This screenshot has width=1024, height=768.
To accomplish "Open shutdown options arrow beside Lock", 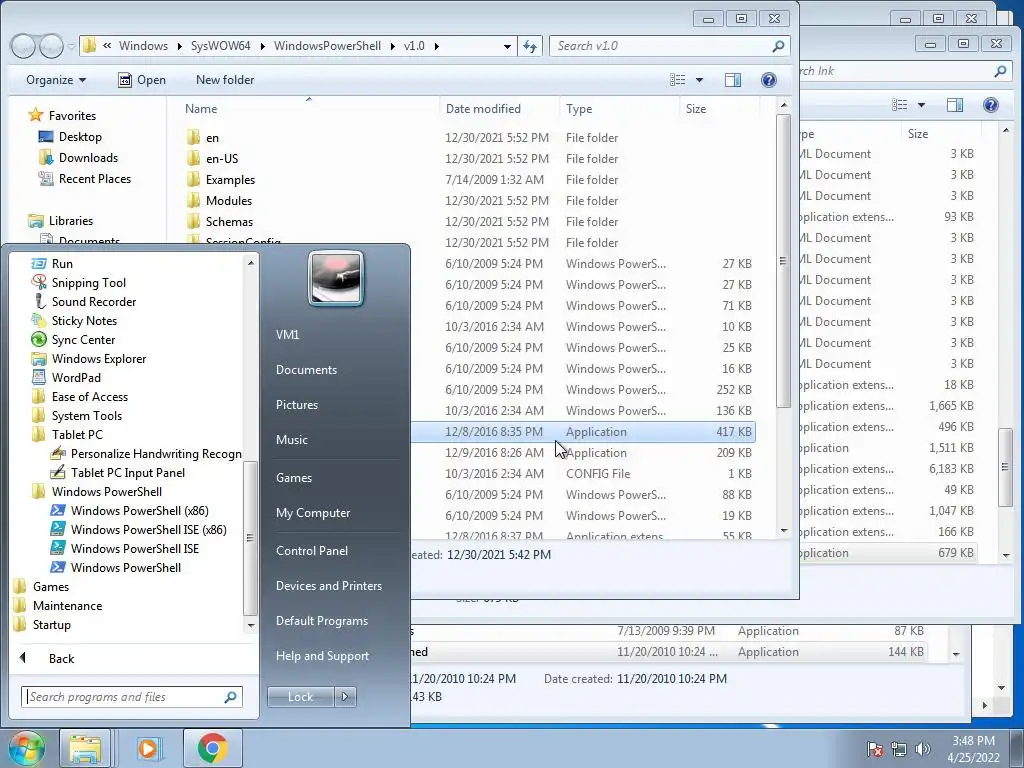I will pyautogui.click(x=345, y=697).
